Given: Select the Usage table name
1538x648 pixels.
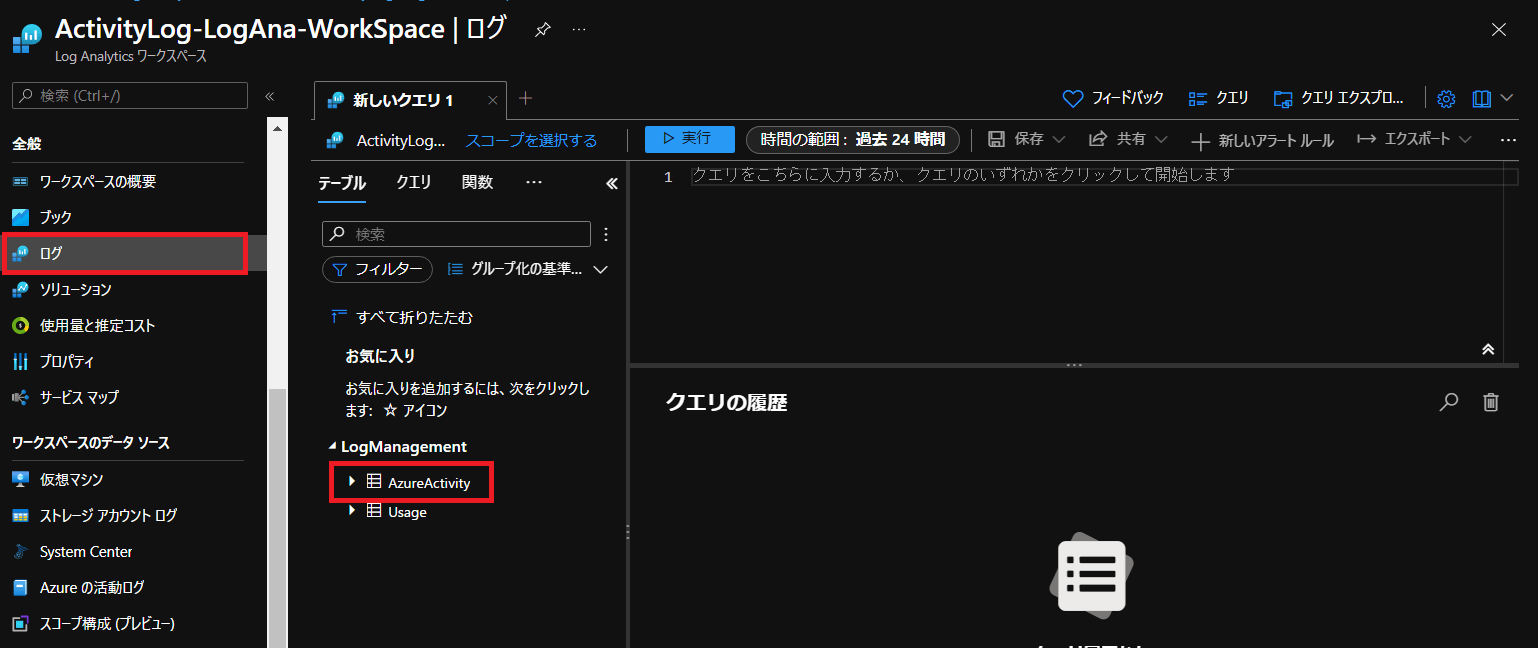Looking at the screenshot, I should (x=407, y=512).
